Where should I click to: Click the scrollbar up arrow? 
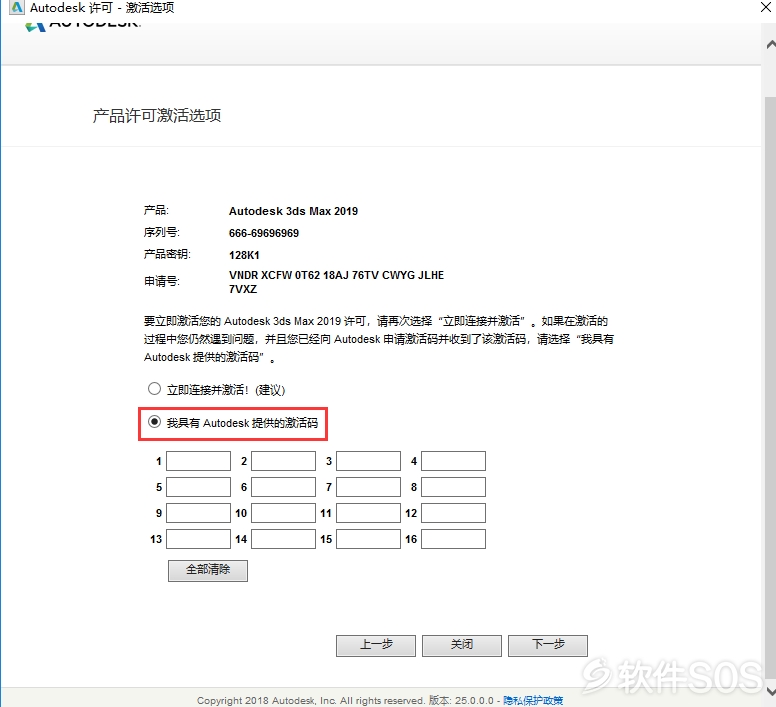click(771, 45)
